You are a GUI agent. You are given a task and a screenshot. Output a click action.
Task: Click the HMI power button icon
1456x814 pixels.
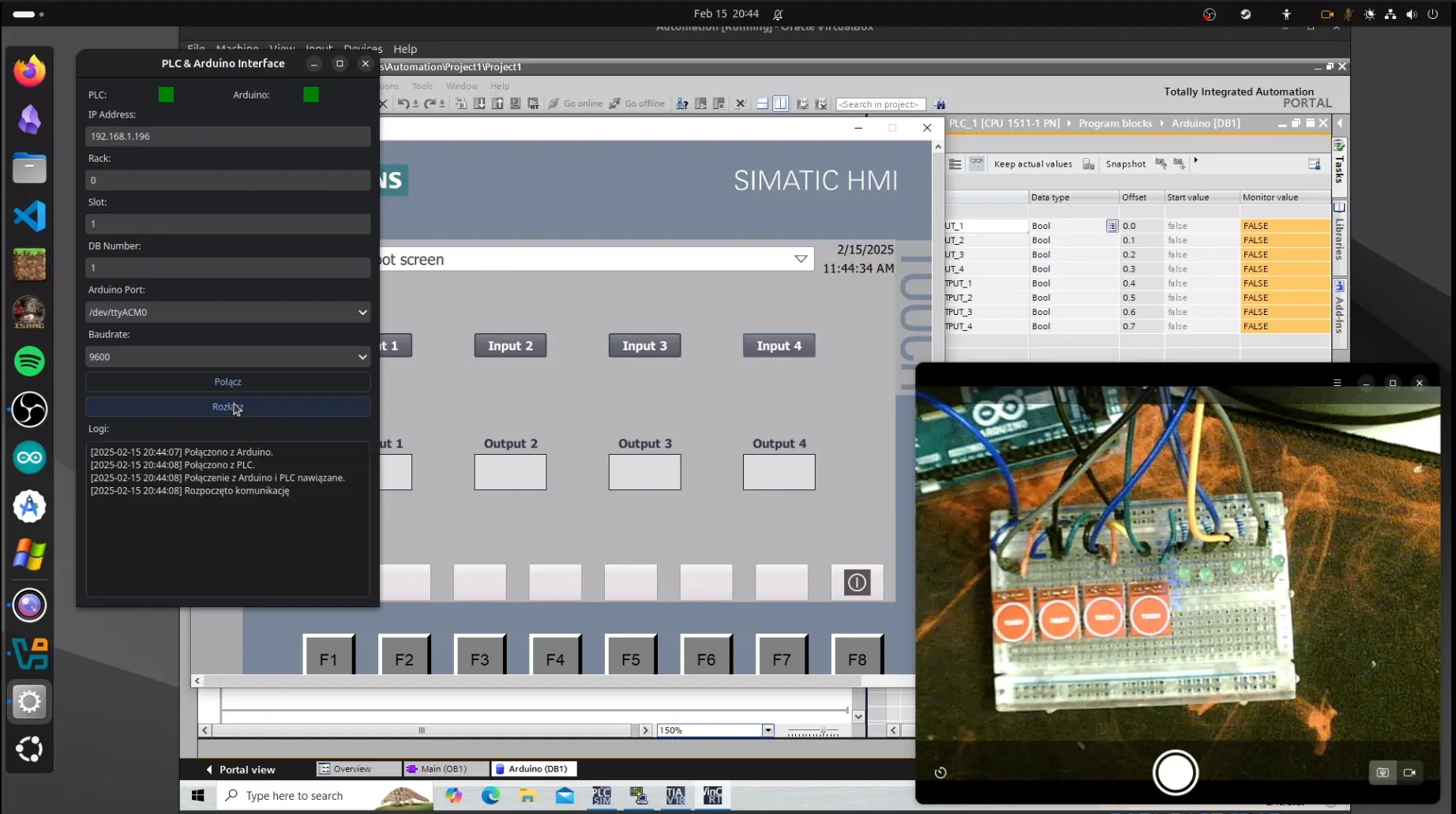point(857,583)
